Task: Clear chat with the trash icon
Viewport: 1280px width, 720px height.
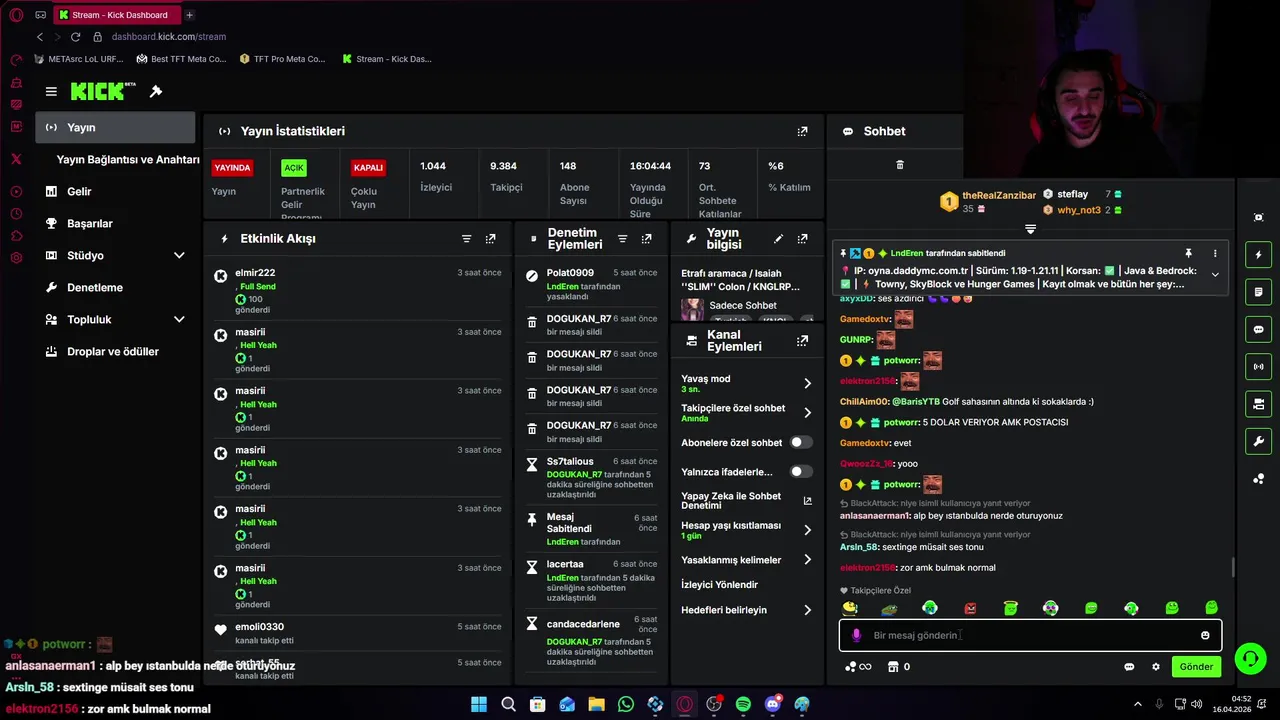Action: (899, 165)
